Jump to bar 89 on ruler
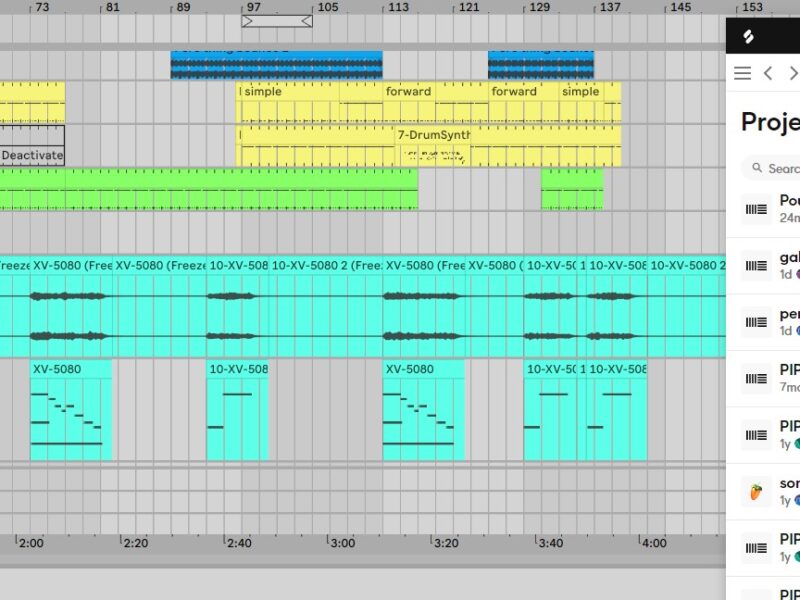The height and width of the screenshot is (600, 800). [181, 7]
